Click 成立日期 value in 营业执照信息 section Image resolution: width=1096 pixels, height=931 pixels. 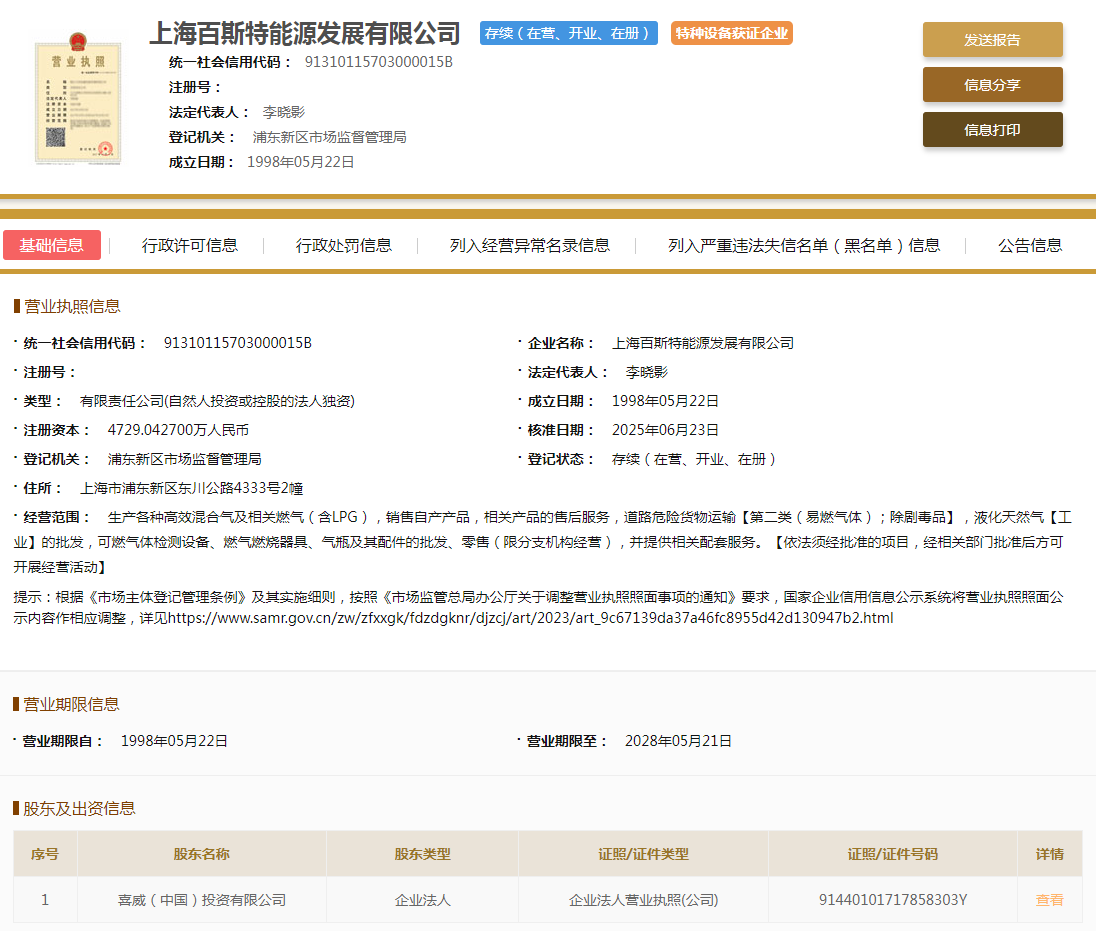click(665, 401)
